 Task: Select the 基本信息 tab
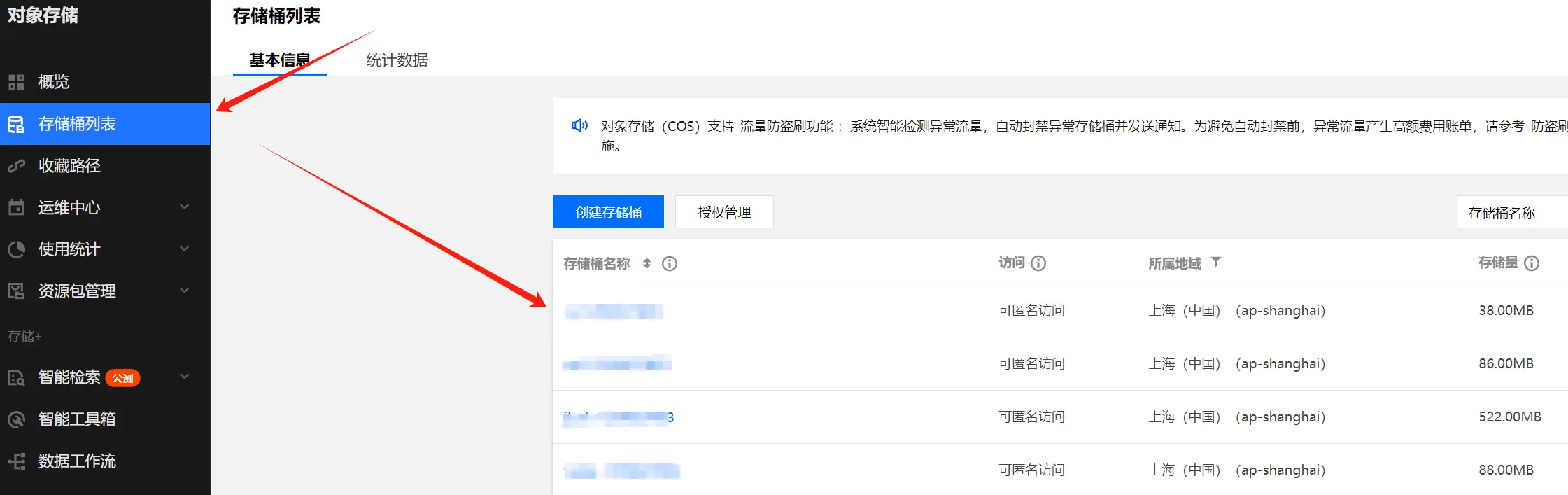(x=280, y=60)
